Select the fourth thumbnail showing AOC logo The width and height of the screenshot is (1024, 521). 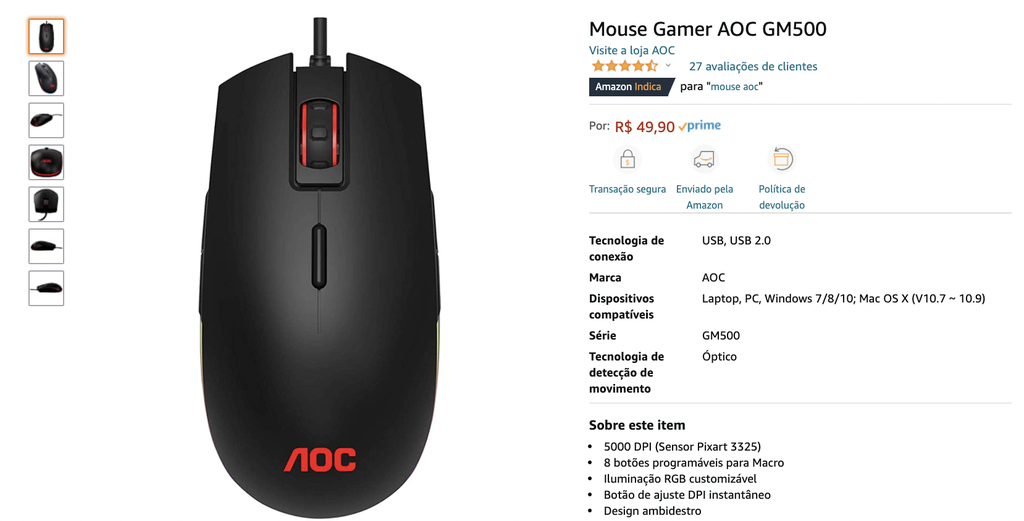click(x=46, y=162)
